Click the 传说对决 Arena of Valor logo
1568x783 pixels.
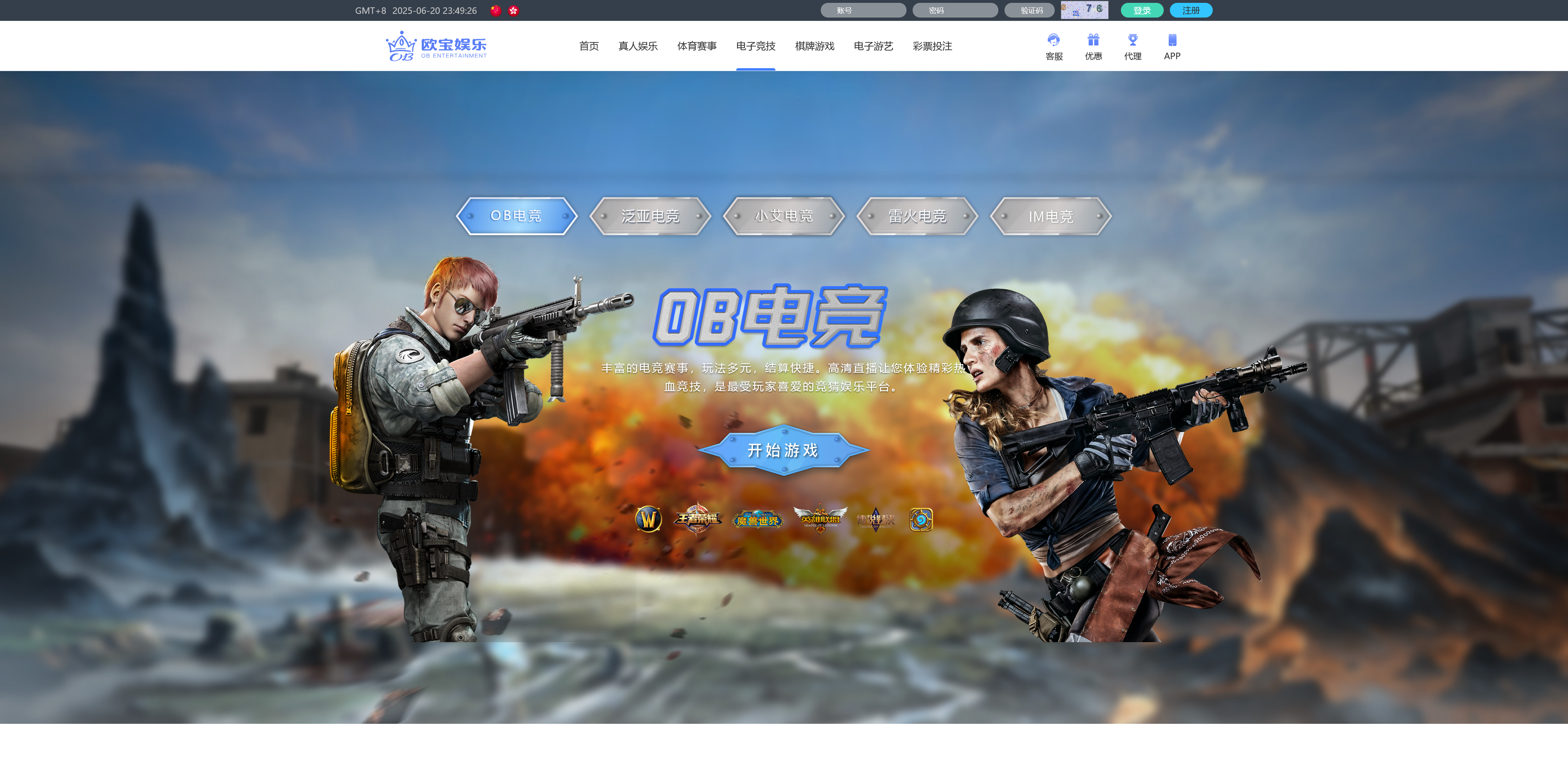coord(875,520)
